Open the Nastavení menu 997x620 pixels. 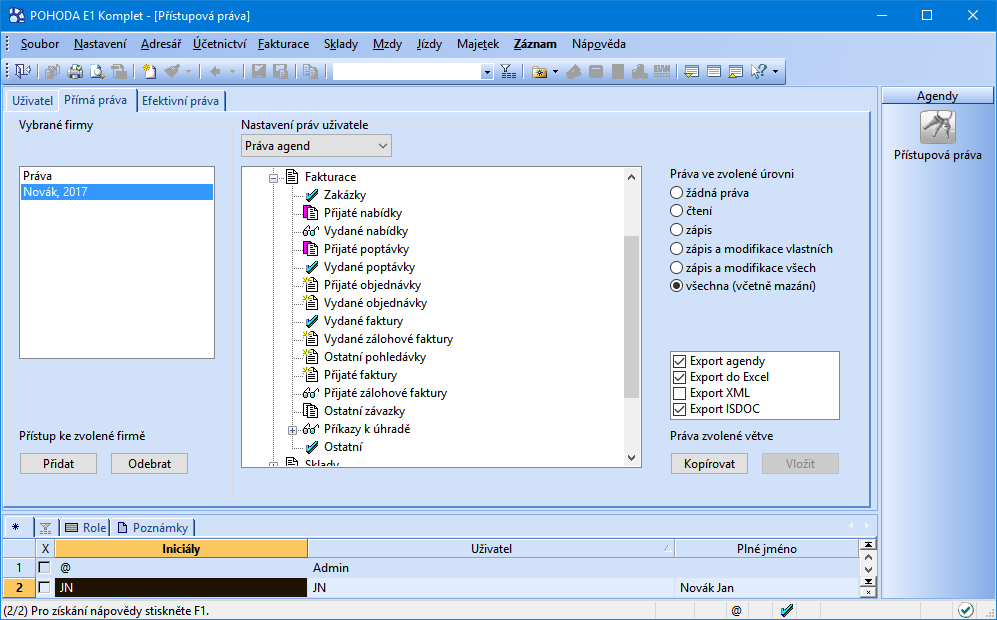(x=100, y=44)
